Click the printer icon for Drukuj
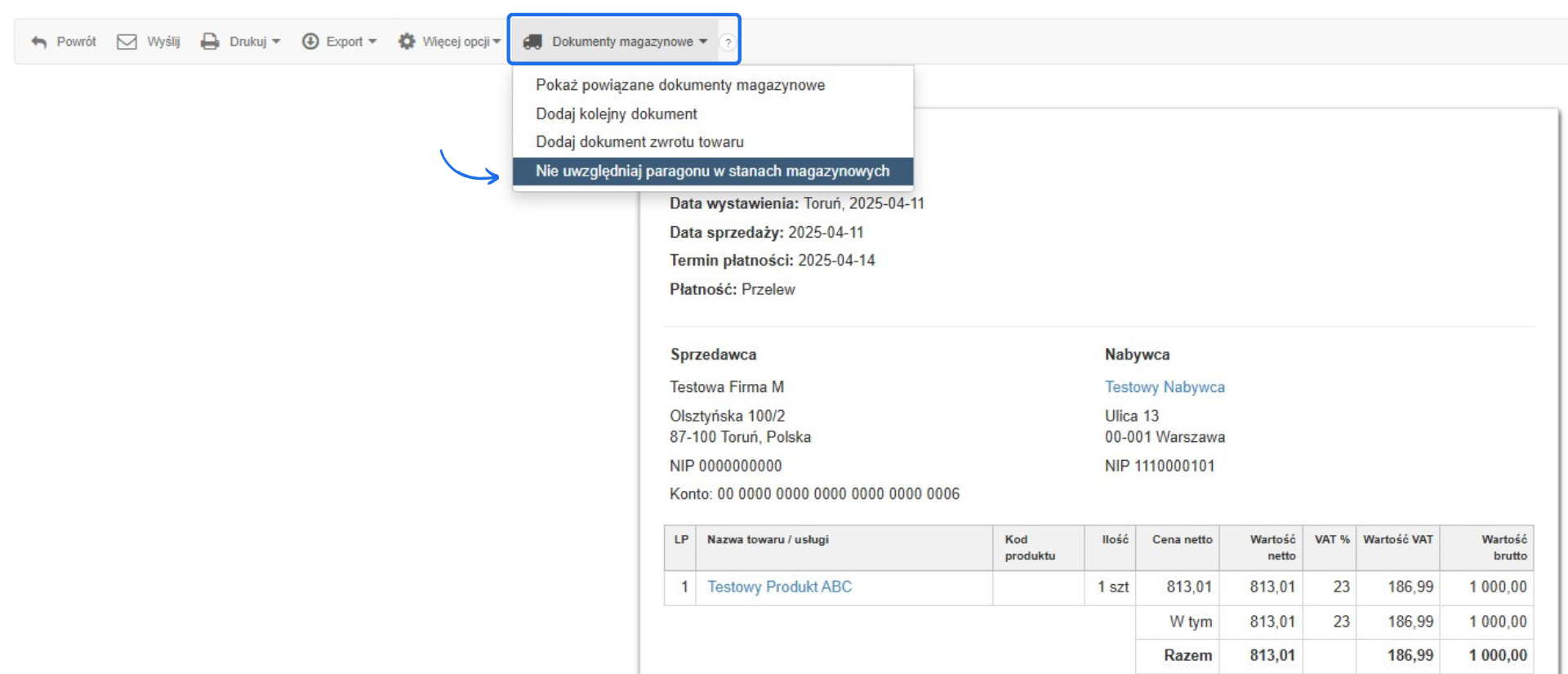1568x674 pixels. (210, 42)
